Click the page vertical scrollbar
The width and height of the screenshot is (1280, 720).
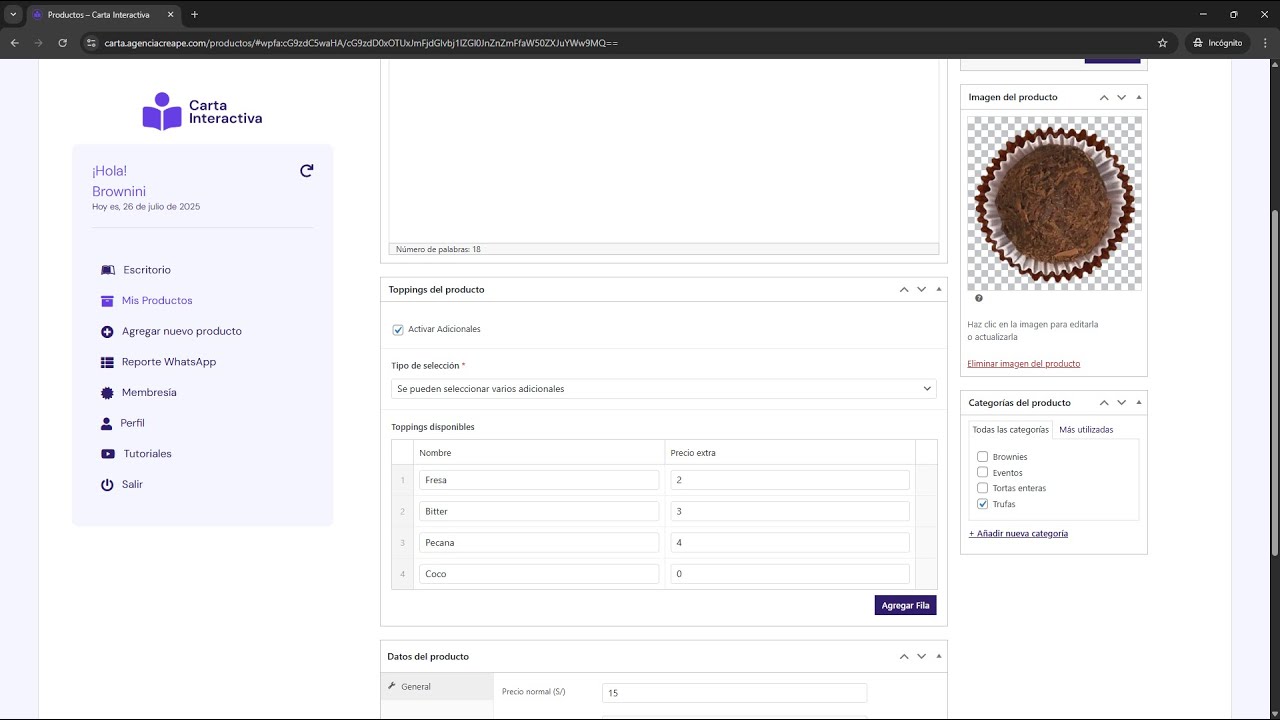(1275, 383)
